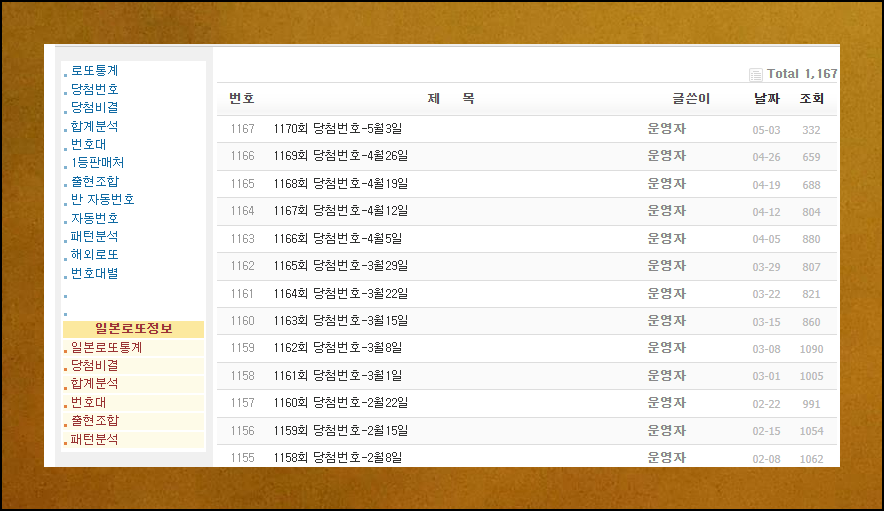
Task: Click post number 1163
Action: [242, 239]
